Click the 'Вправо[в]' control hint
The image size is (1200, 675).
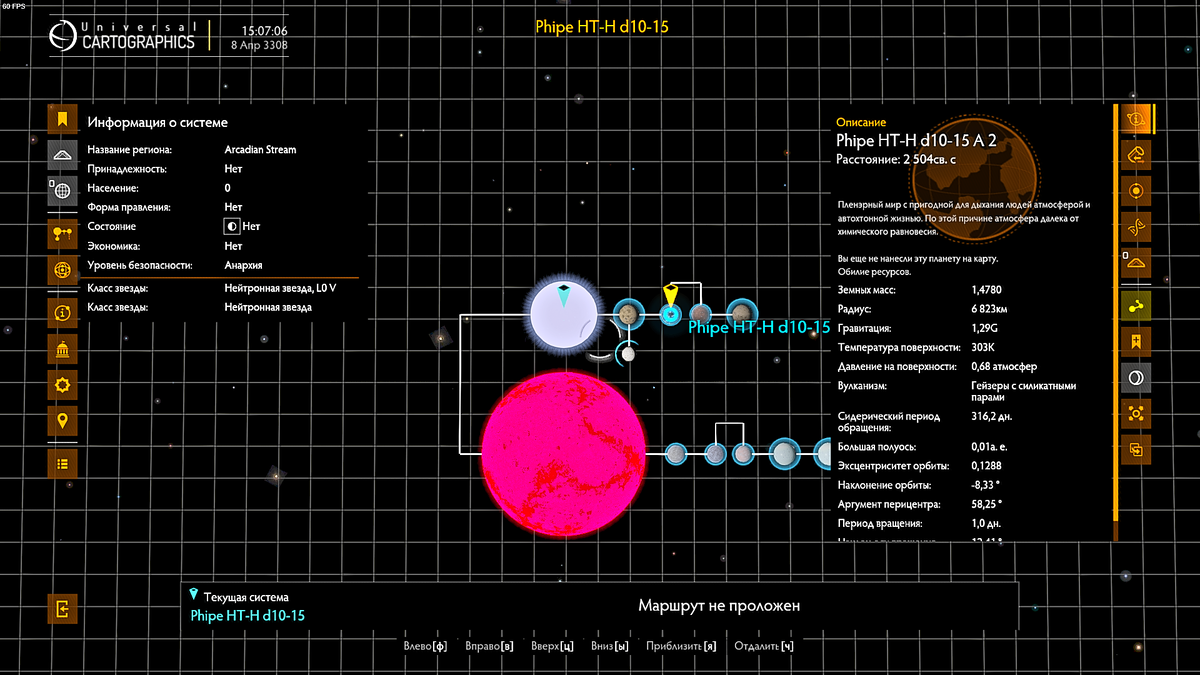489,646
